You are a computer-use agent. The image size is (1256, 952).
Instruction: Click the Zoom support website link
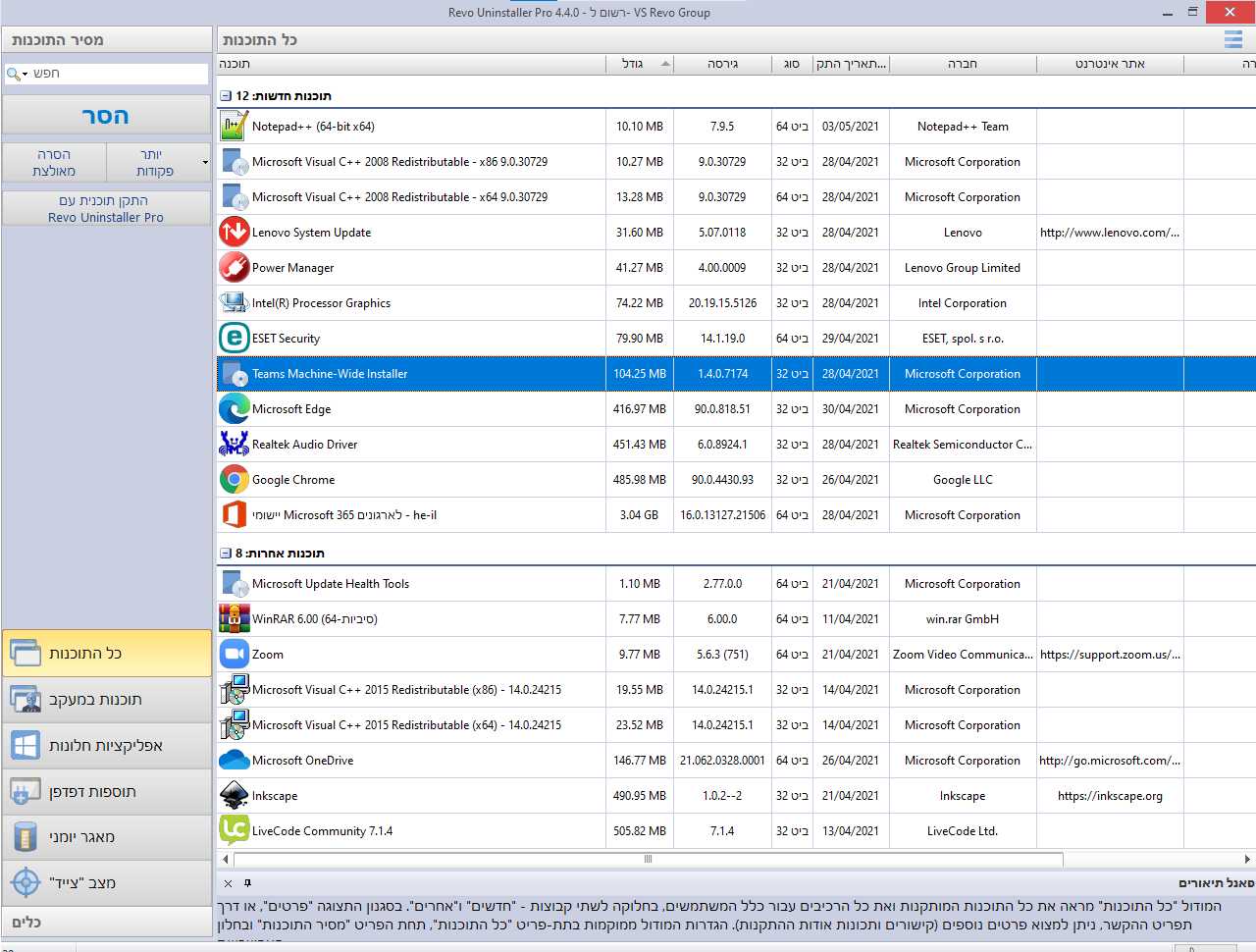point(1110,655)
